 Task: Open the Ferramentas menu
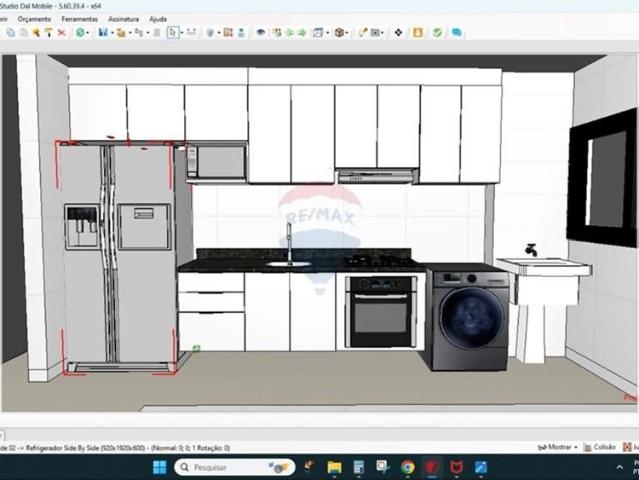(x=79, y=19)
